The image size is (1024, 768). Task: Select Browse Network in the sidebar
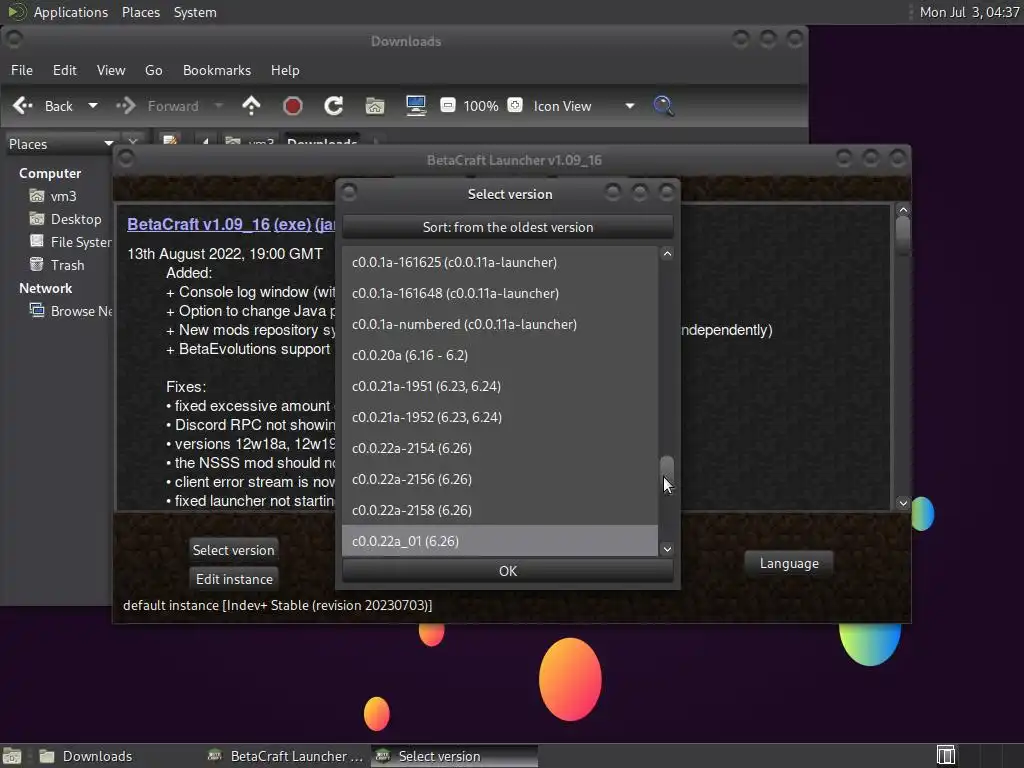point(71,311)
